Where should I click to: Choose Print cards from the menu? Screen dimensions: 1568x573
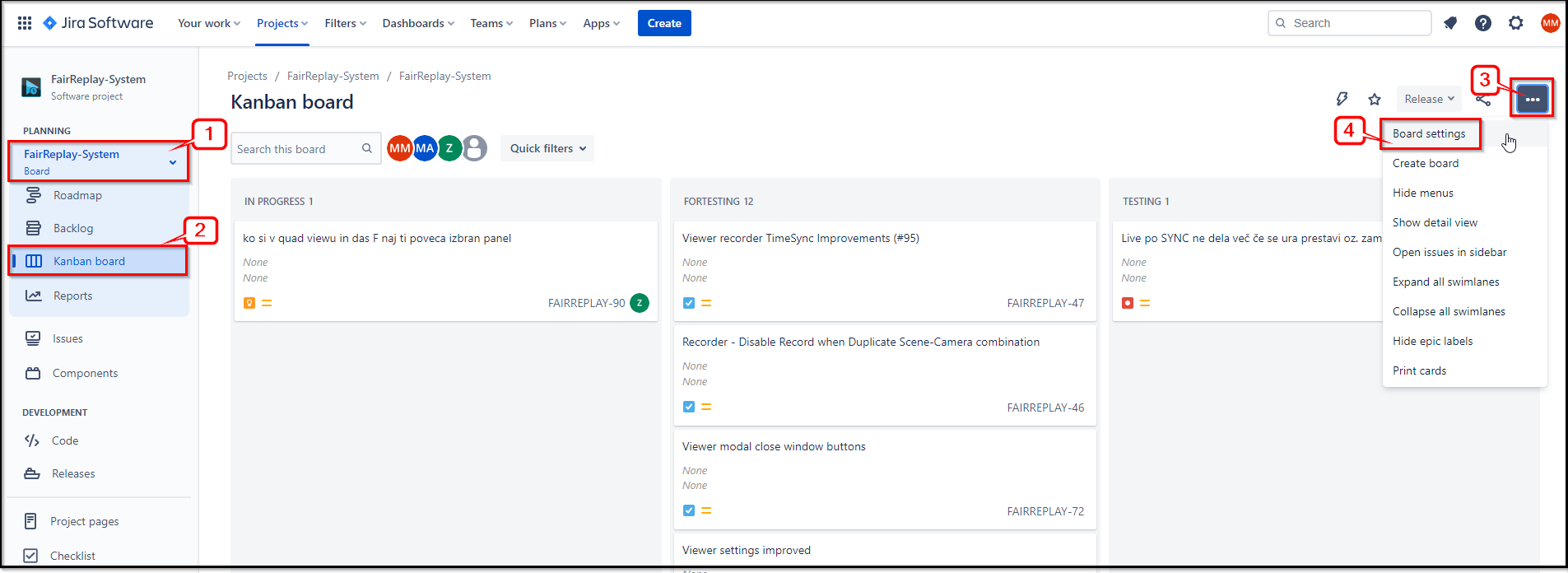point(1465,370)
